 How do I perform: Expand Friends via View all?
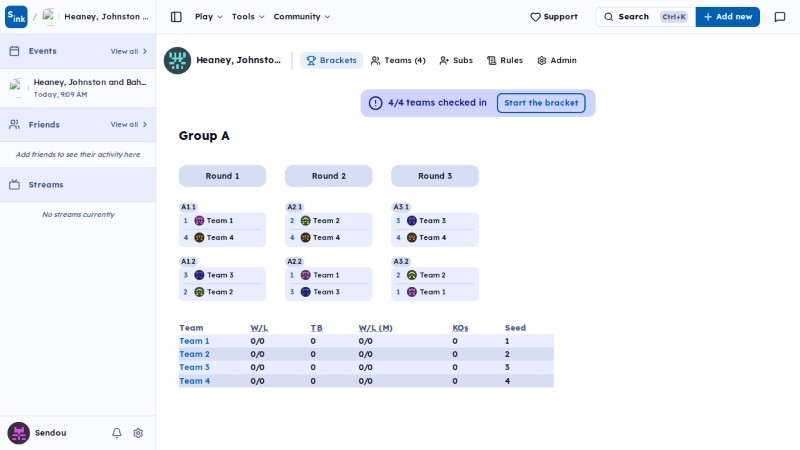point(129,124)
